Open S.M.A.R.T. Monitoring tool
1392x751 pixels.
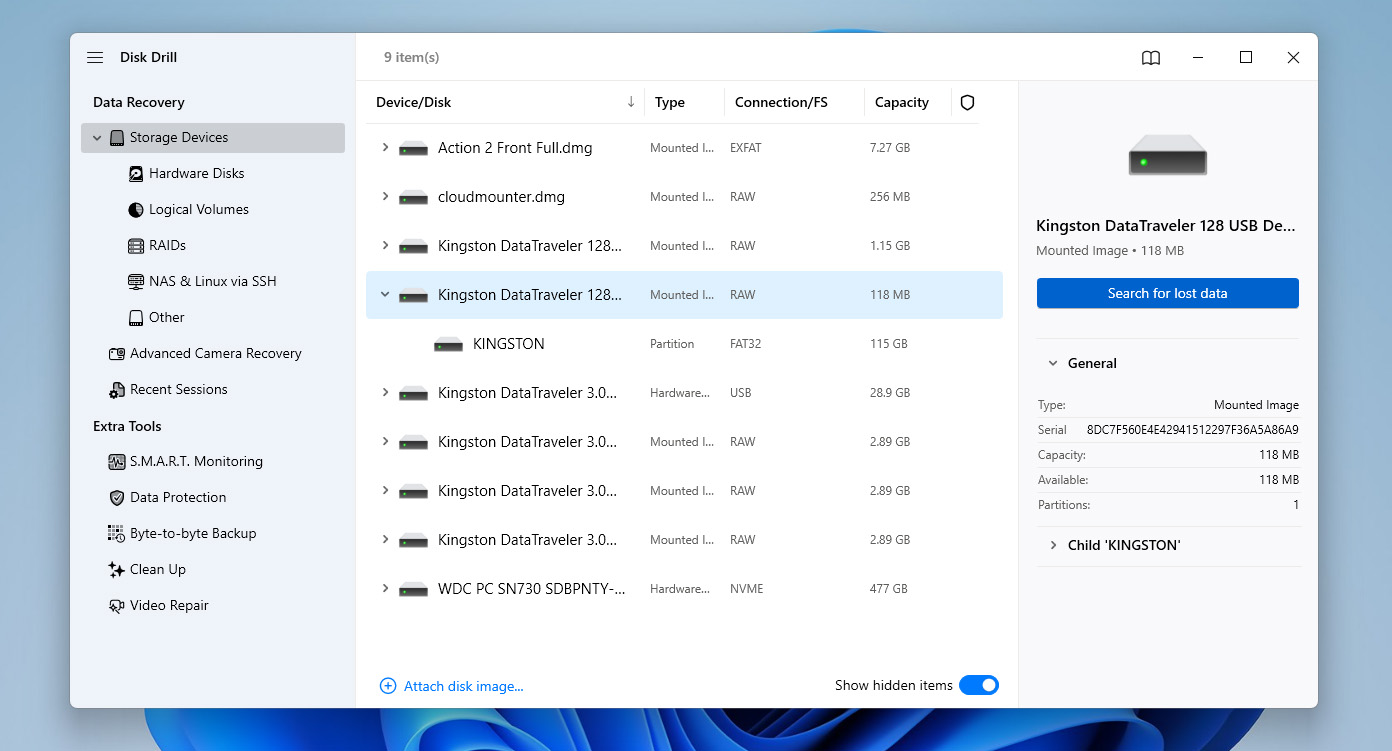[195, 461]
